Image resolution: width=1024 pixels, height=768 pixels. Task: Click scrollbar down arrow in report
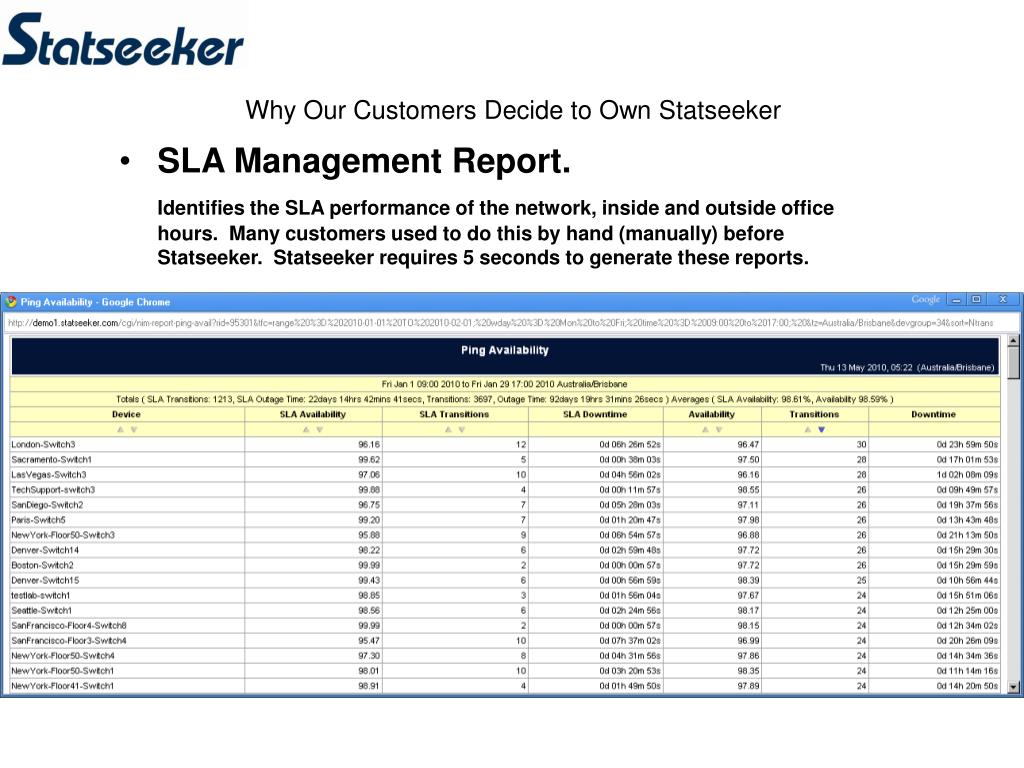pyautogui.click(x=1013, y=687)
